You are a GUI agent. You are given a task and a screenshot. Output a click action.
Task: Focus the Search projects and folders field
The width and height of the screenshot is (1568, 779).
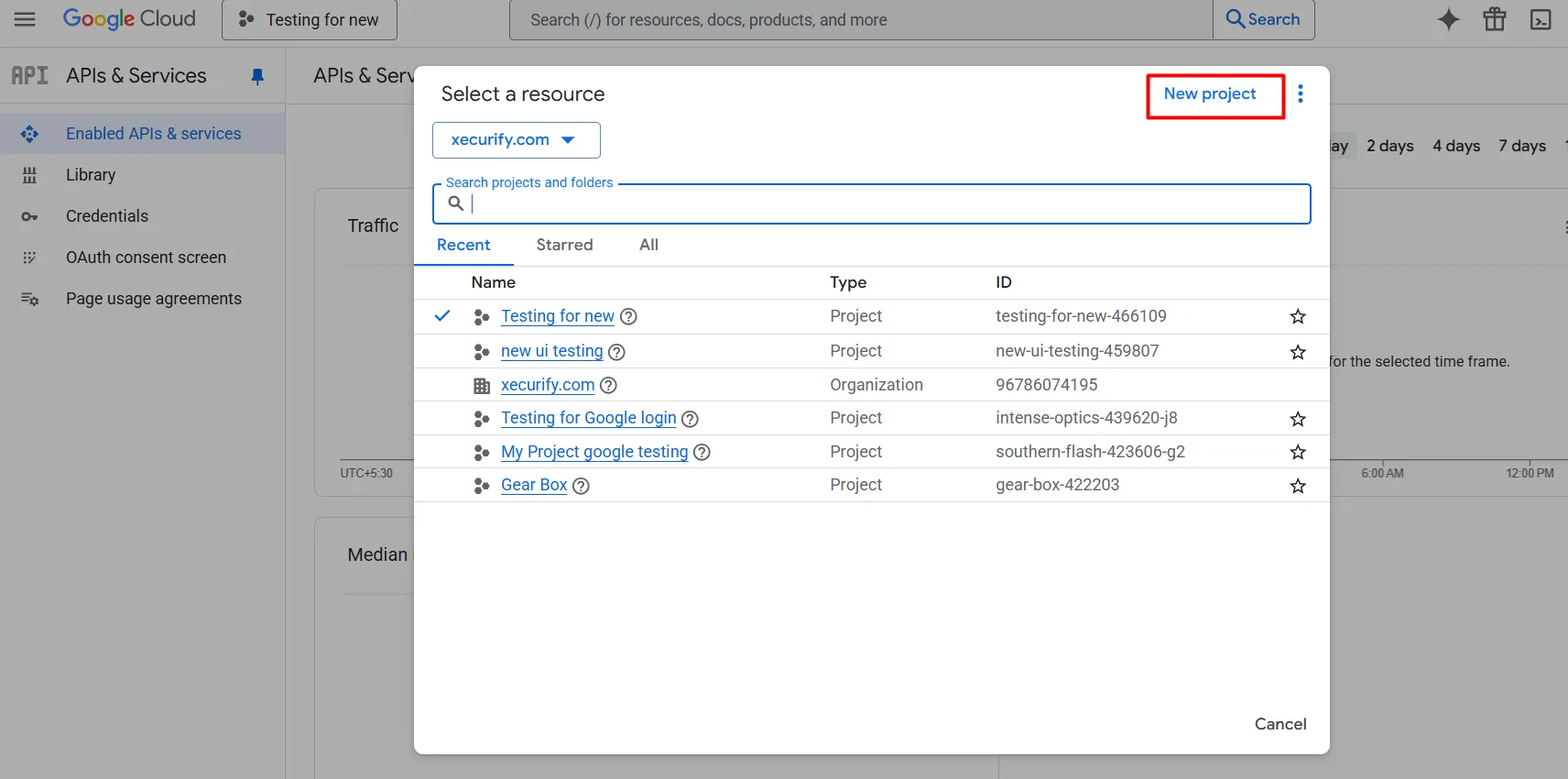(871, 203)
